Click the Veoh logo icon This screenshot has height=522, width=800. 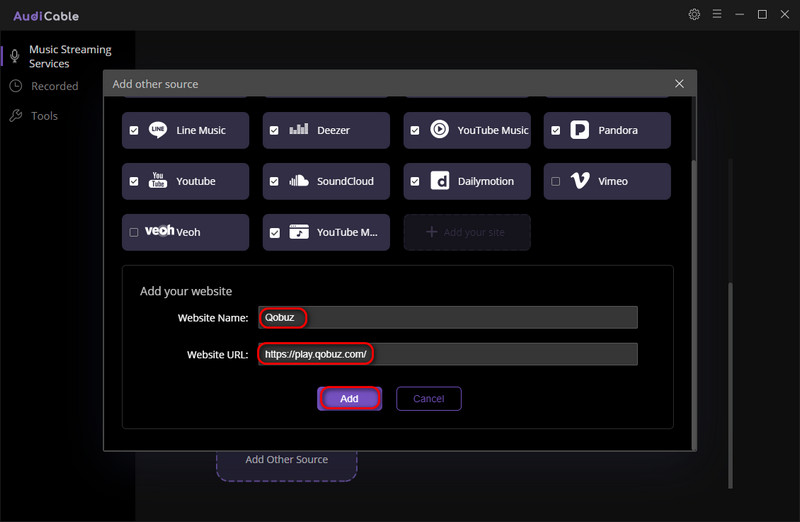tap(160, 231)
